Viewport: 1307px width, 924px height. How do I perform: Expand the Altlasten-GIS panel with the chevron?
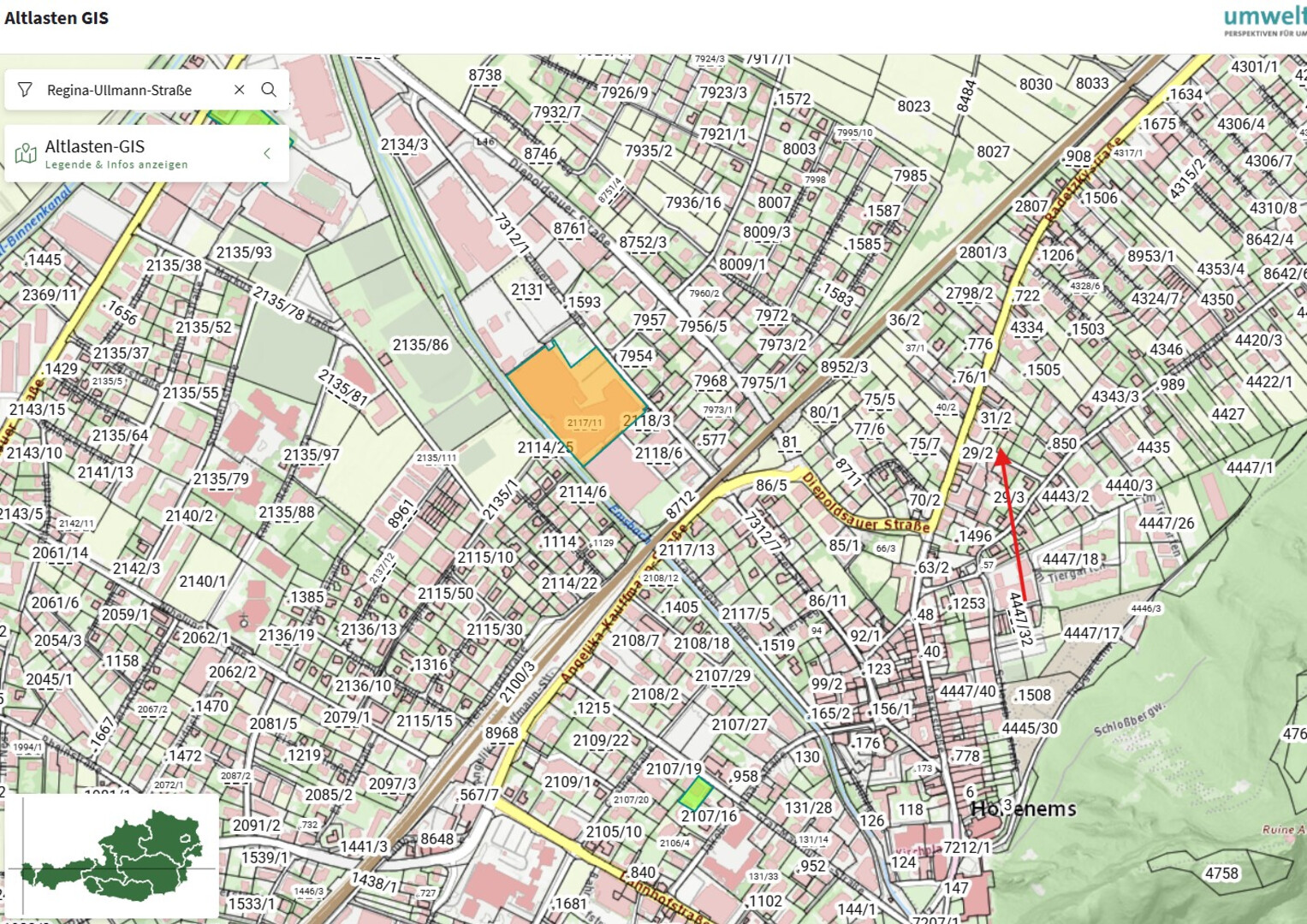click(x=267, y=153)
